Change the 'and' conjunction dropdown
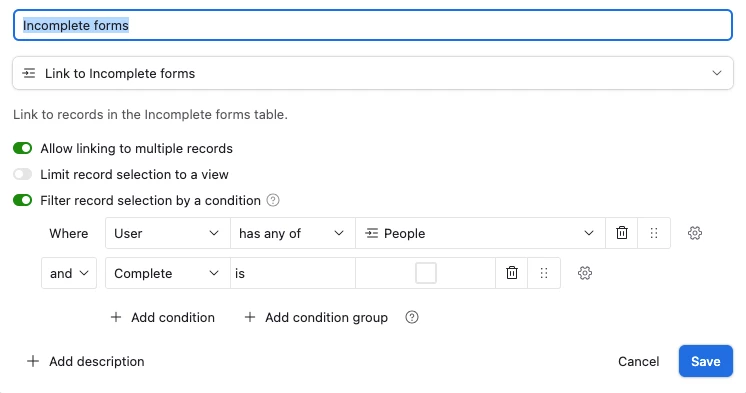746x393 pixels. click(x=69, y=273)
